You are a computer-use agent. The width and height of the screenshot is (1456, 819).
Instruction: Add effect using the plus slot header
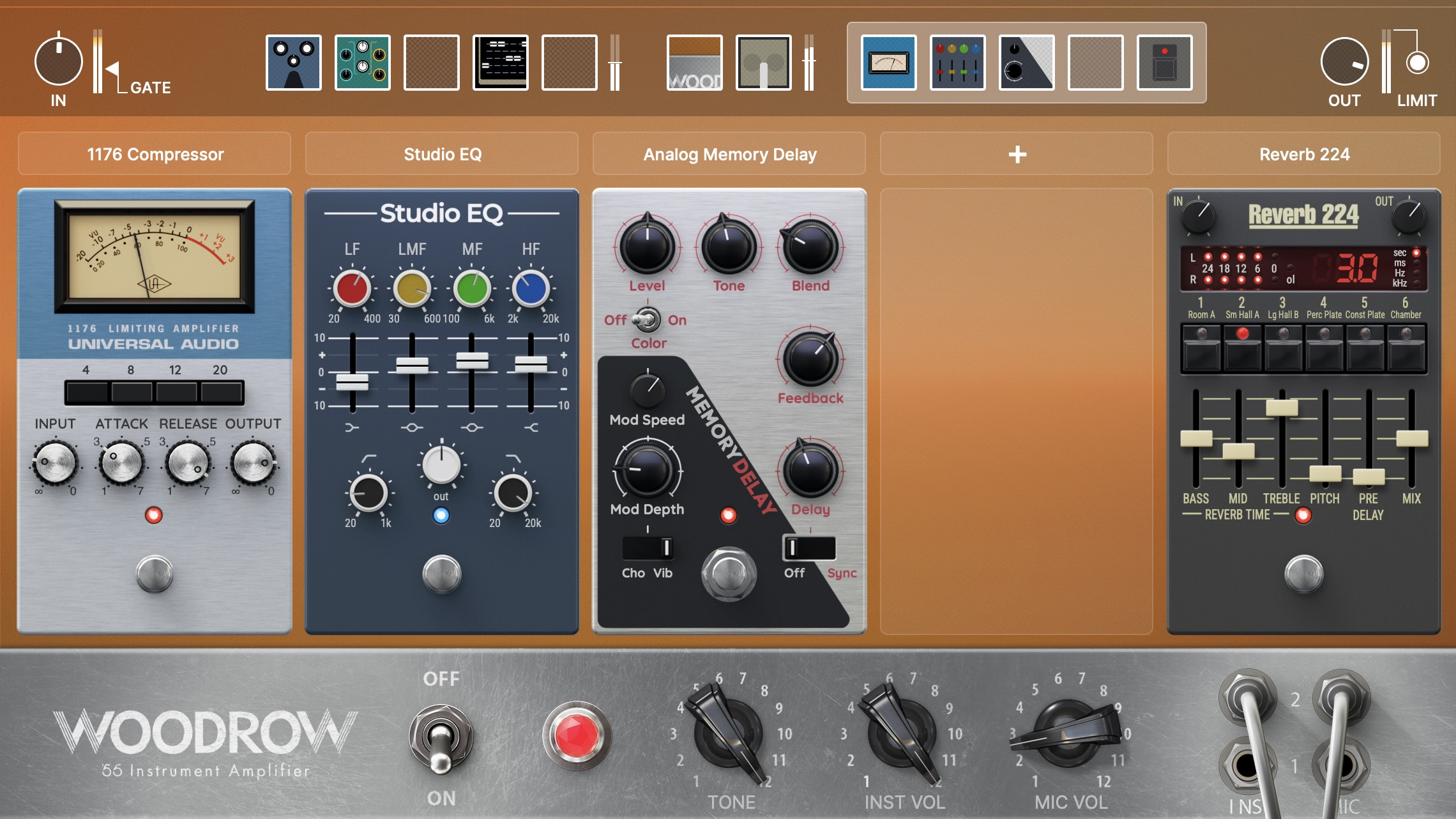pos(1017,154)
